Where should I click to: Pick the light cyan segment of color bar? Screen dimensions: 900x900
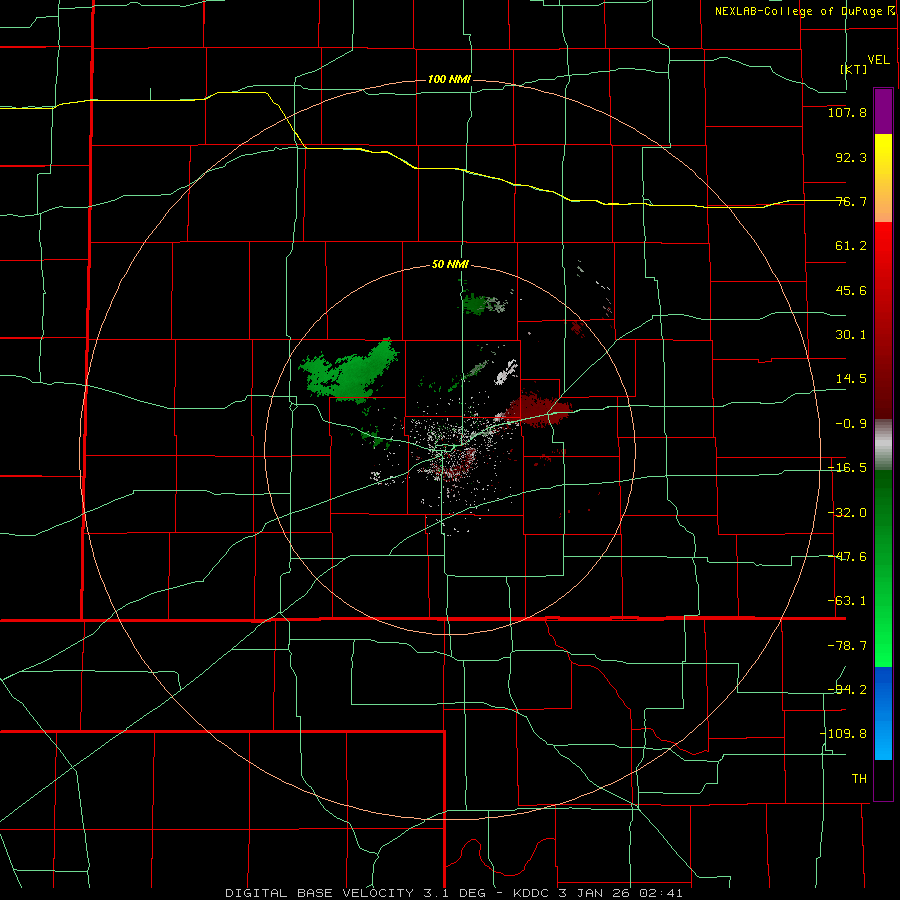click(x=883, y=743)
